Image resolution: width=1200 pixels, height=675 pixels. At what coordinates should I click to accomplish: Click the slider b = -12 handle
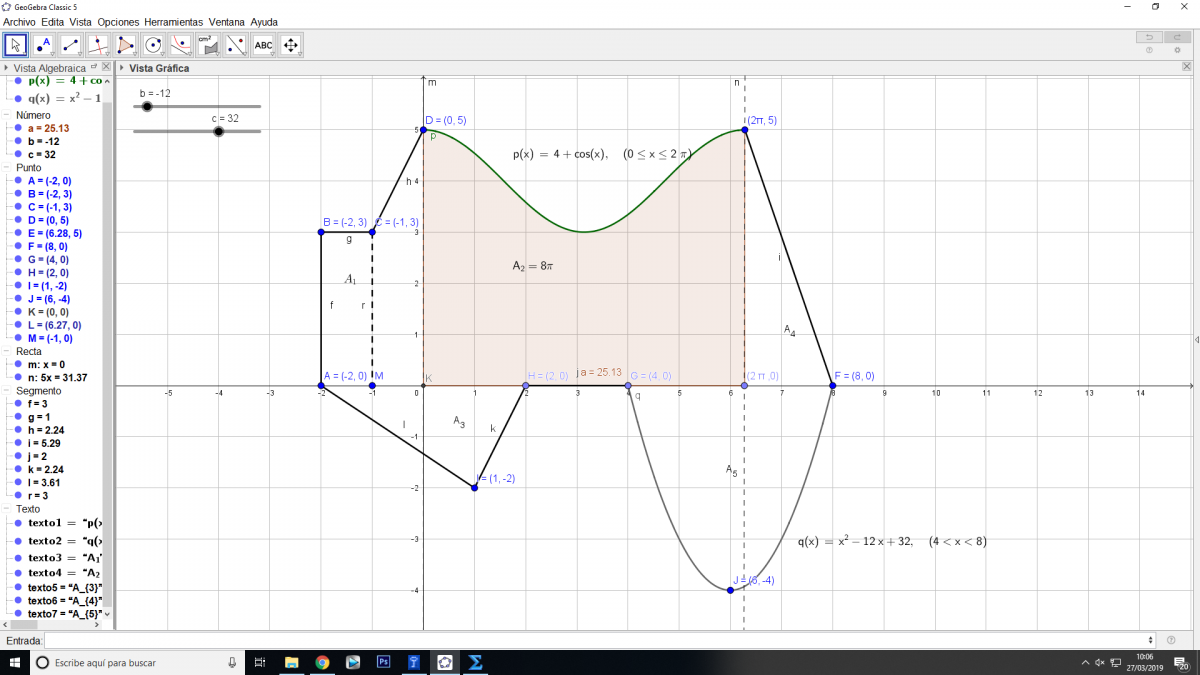point(147,106)
